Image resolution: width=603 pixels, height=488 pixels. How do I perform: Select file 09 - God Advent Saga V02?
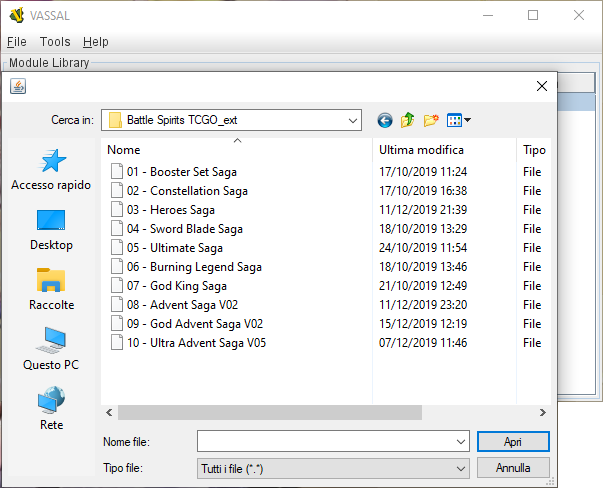pyautogui.click(x=195, y=324)
